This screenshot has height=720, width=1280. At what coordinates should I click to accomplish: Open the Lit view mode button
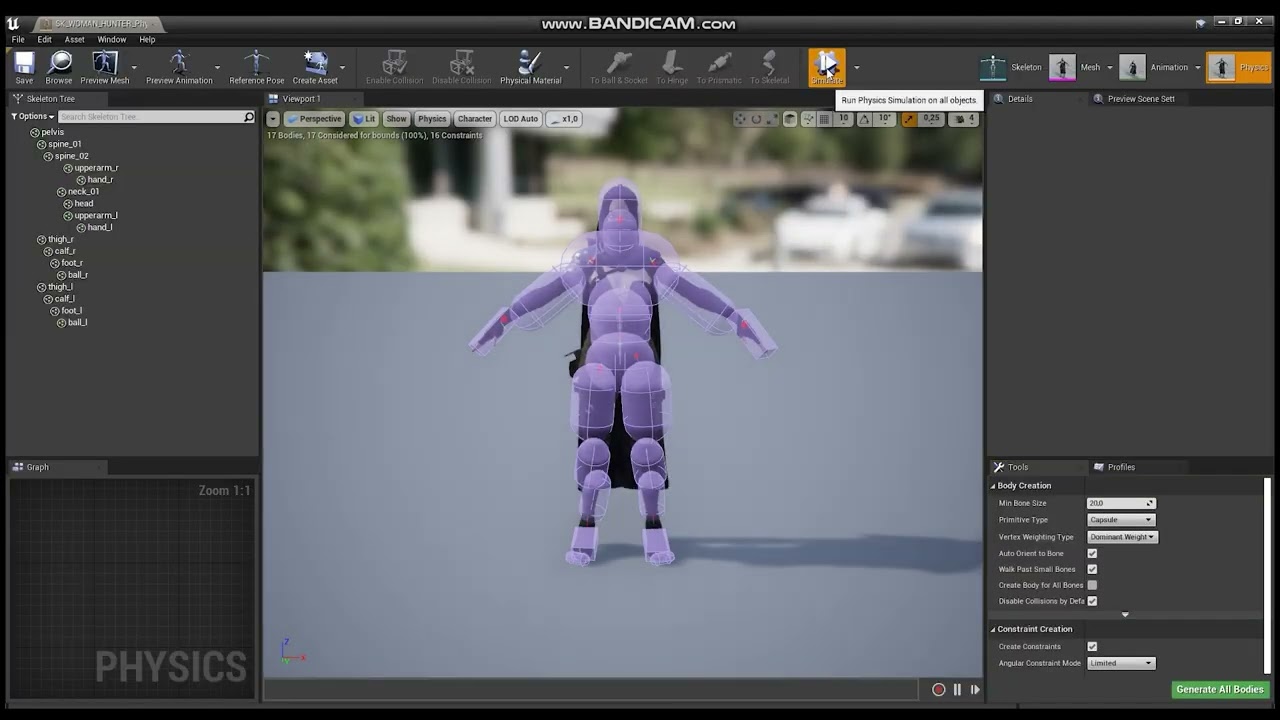click(364, 119)
